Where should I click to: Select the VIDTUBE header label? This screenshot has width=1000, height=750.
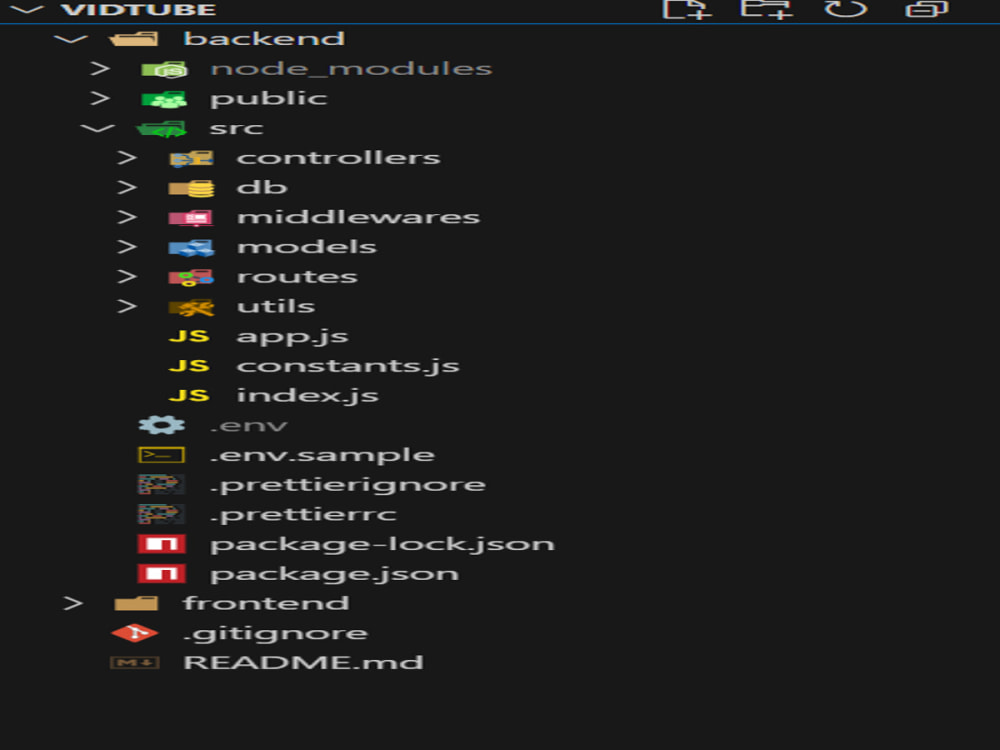pos(139,10)
